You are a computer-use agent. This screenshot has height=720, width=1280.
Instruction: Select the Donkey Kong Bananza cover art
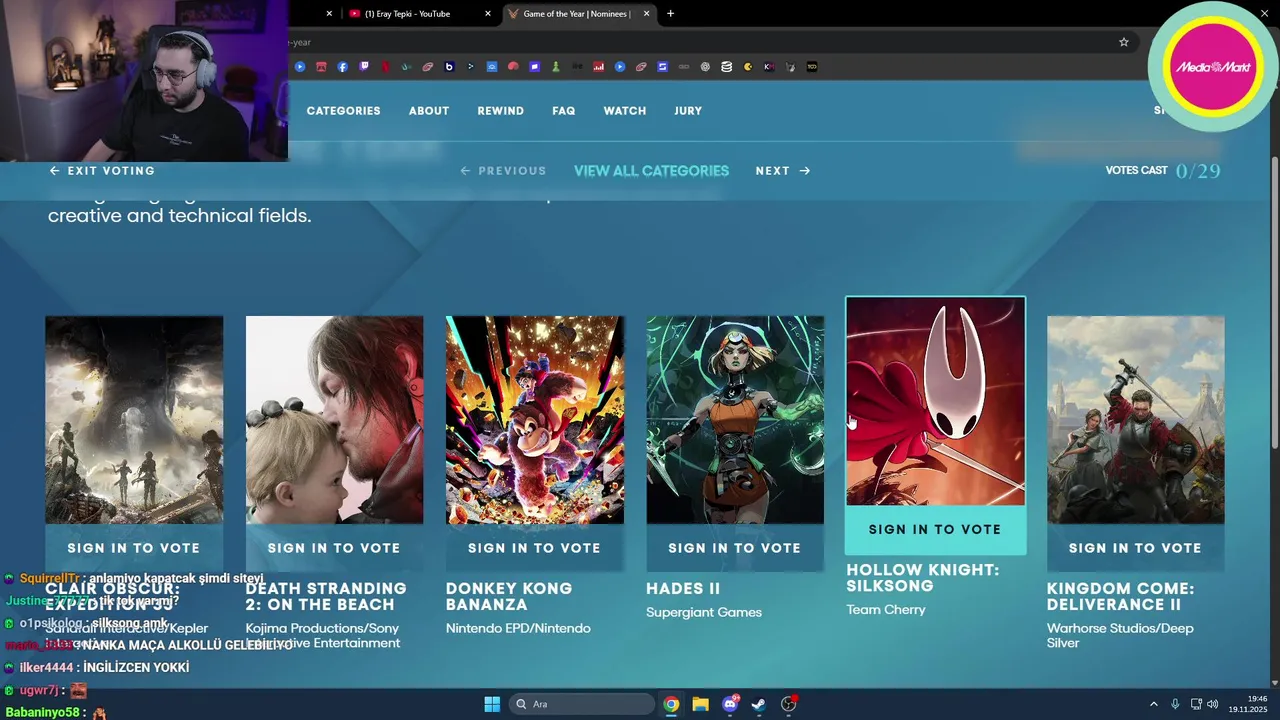point(535,420)
